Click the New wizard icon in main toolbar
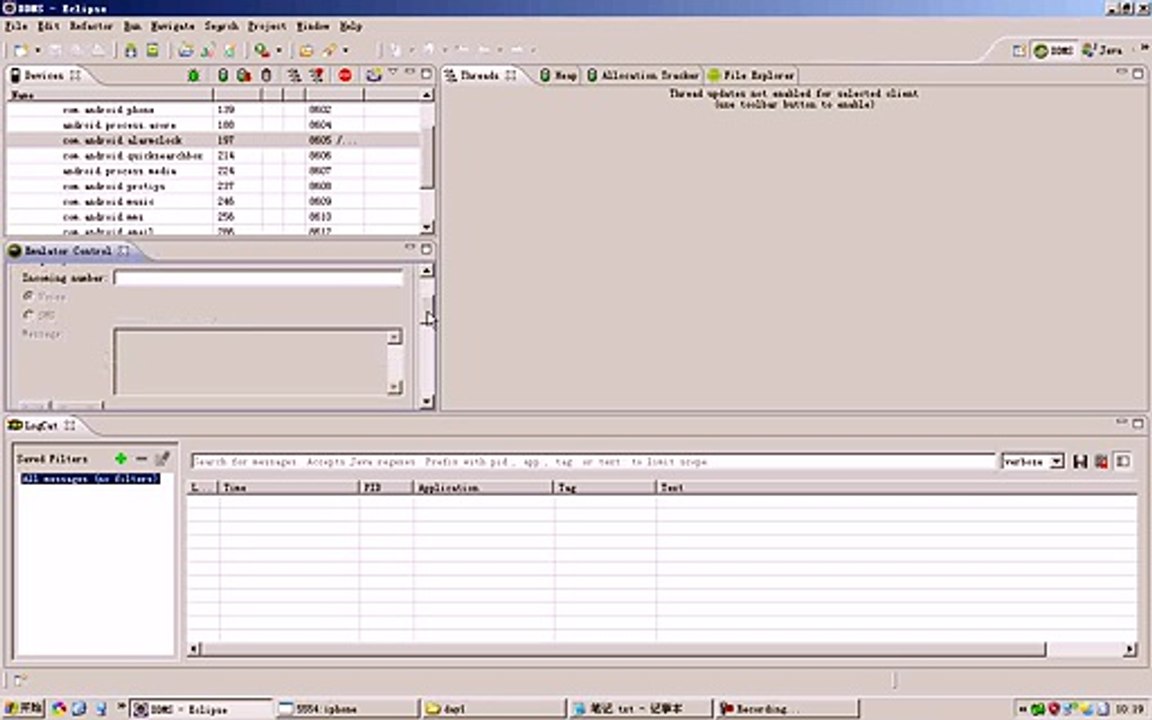The height and width of the screenshot is (720, 1152). pos(21,51)
